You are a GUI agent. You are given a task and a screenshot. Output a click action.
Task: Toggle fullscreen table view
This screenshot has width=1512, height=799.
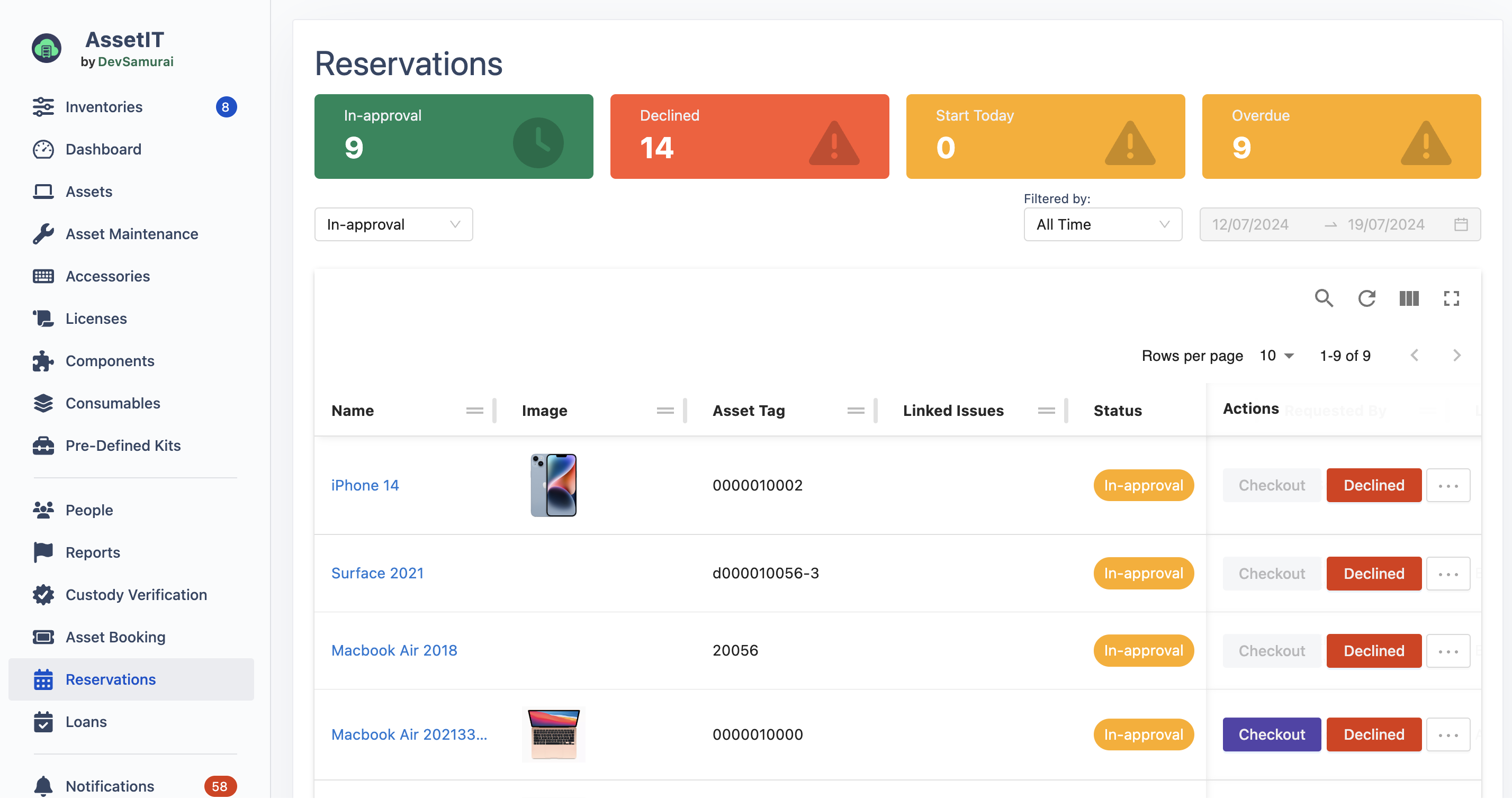click(1451, 298)
